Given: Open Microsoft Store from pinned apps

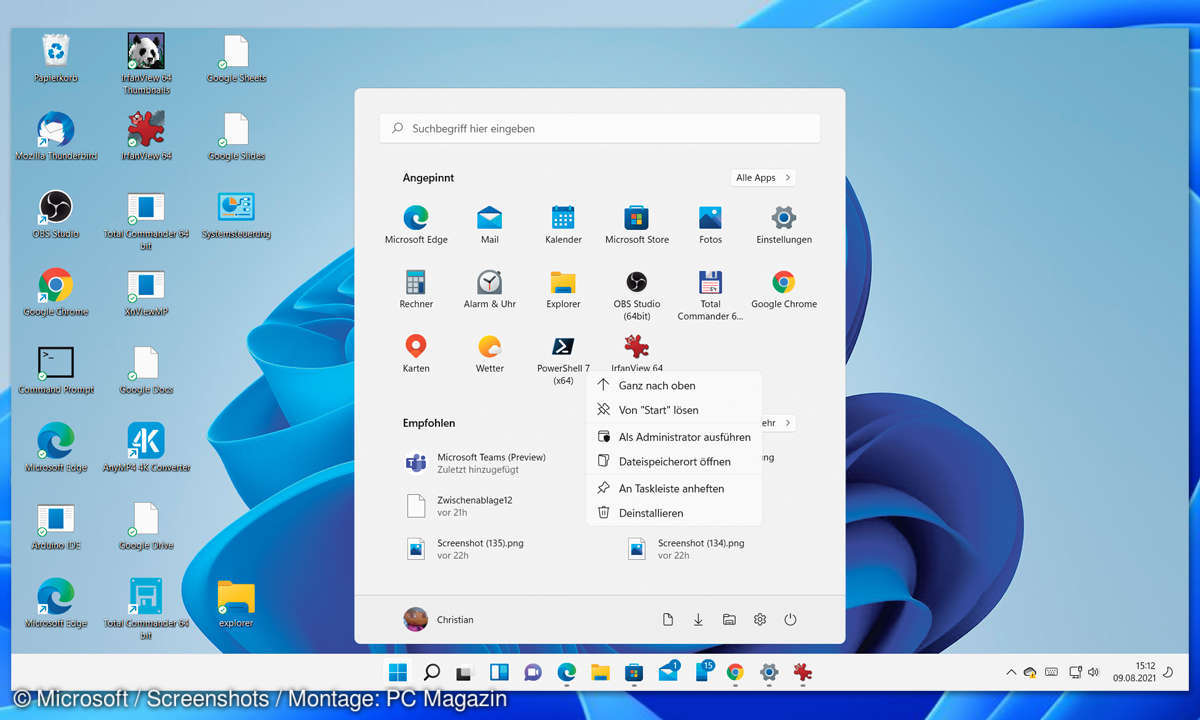Looking at the screenshot, I should [637, 225].
